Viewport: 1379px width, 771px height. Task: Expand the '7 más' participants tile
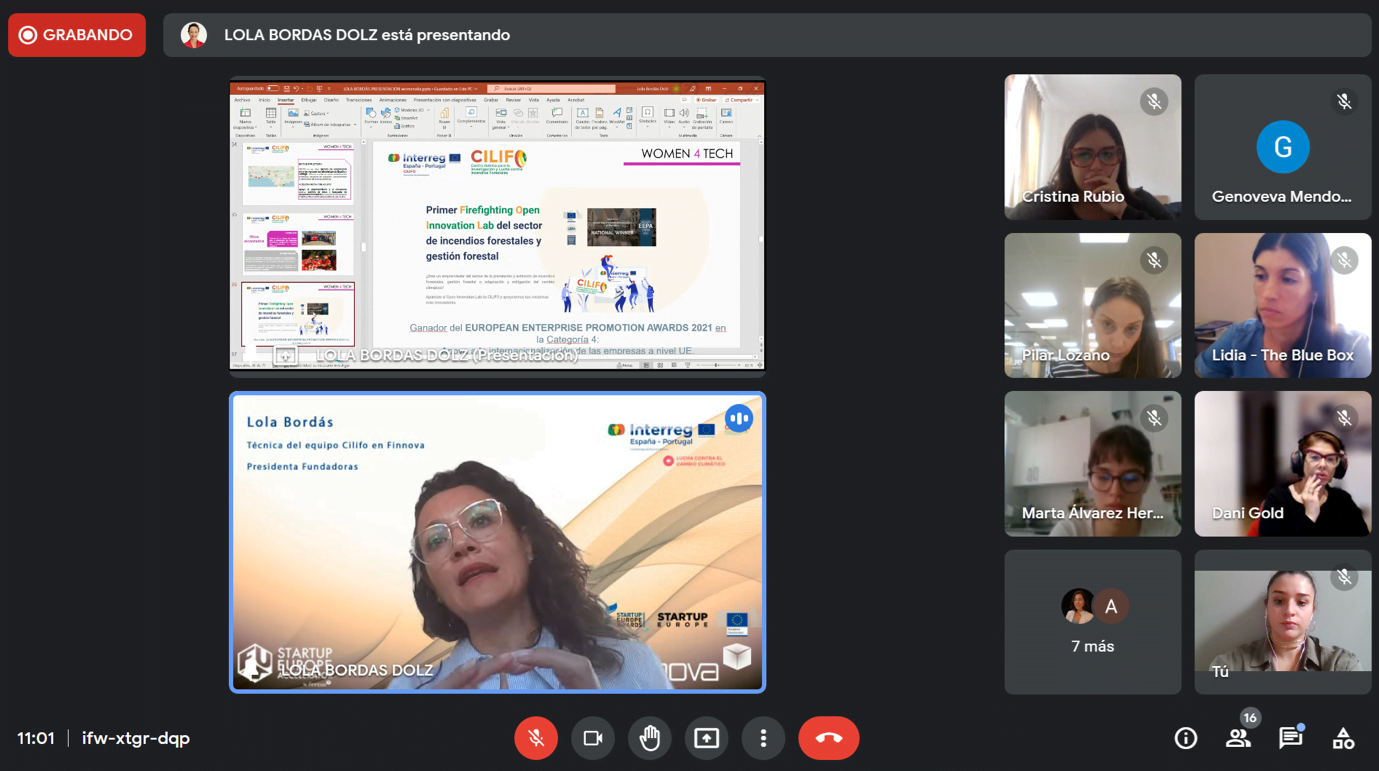tap(1092, 621)
